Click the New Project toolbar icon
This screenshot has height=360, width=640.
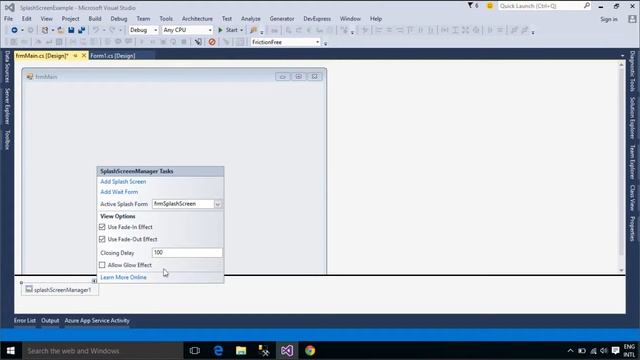click(x=45, y=30)
